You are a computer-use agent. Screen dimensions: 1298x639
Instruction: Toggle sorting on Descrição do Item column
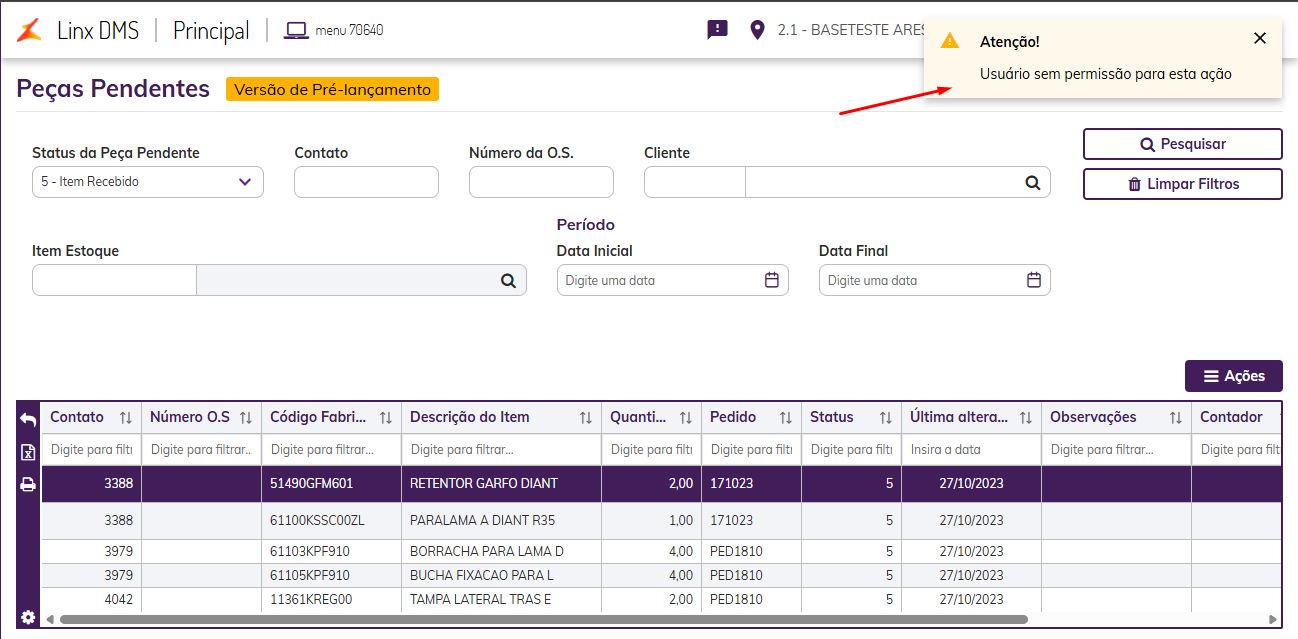click(586, 418)
